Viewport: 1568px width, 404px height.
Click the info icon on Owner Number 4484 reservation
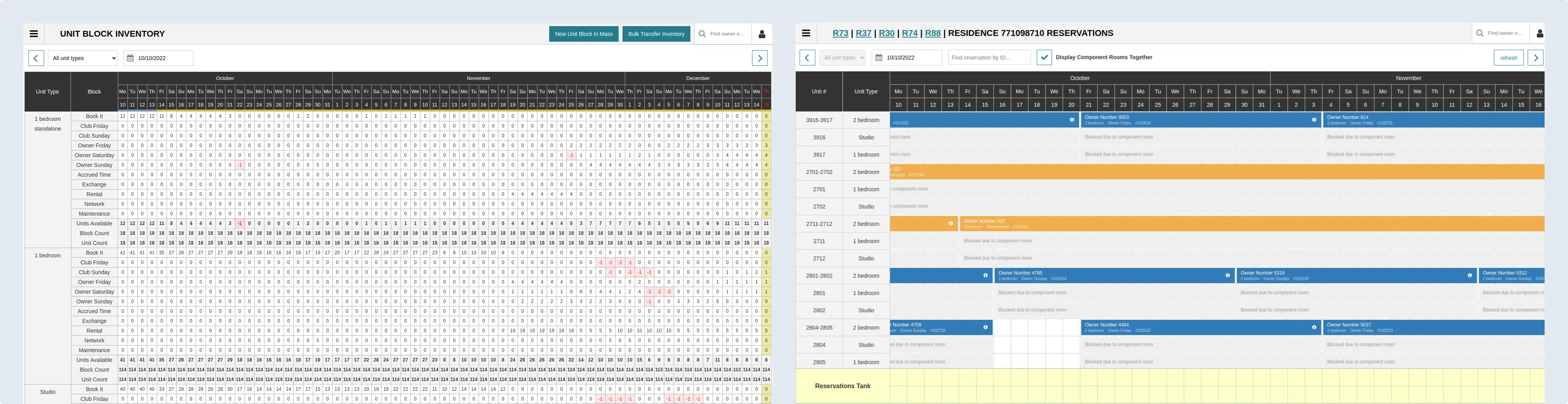(1314, 327)
